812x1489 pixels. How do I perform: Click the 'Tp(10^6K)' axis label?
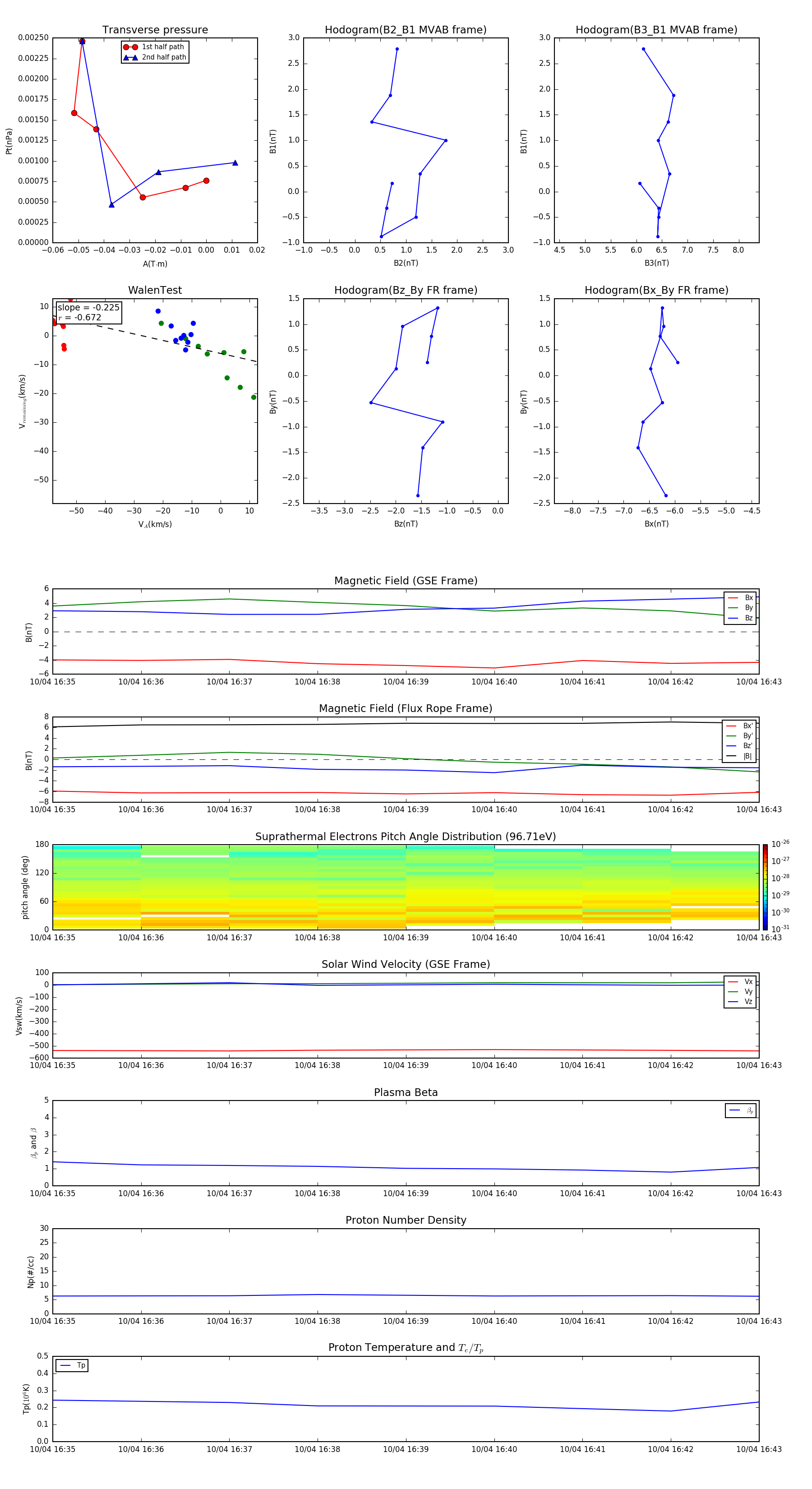(x=26, y=1399)
